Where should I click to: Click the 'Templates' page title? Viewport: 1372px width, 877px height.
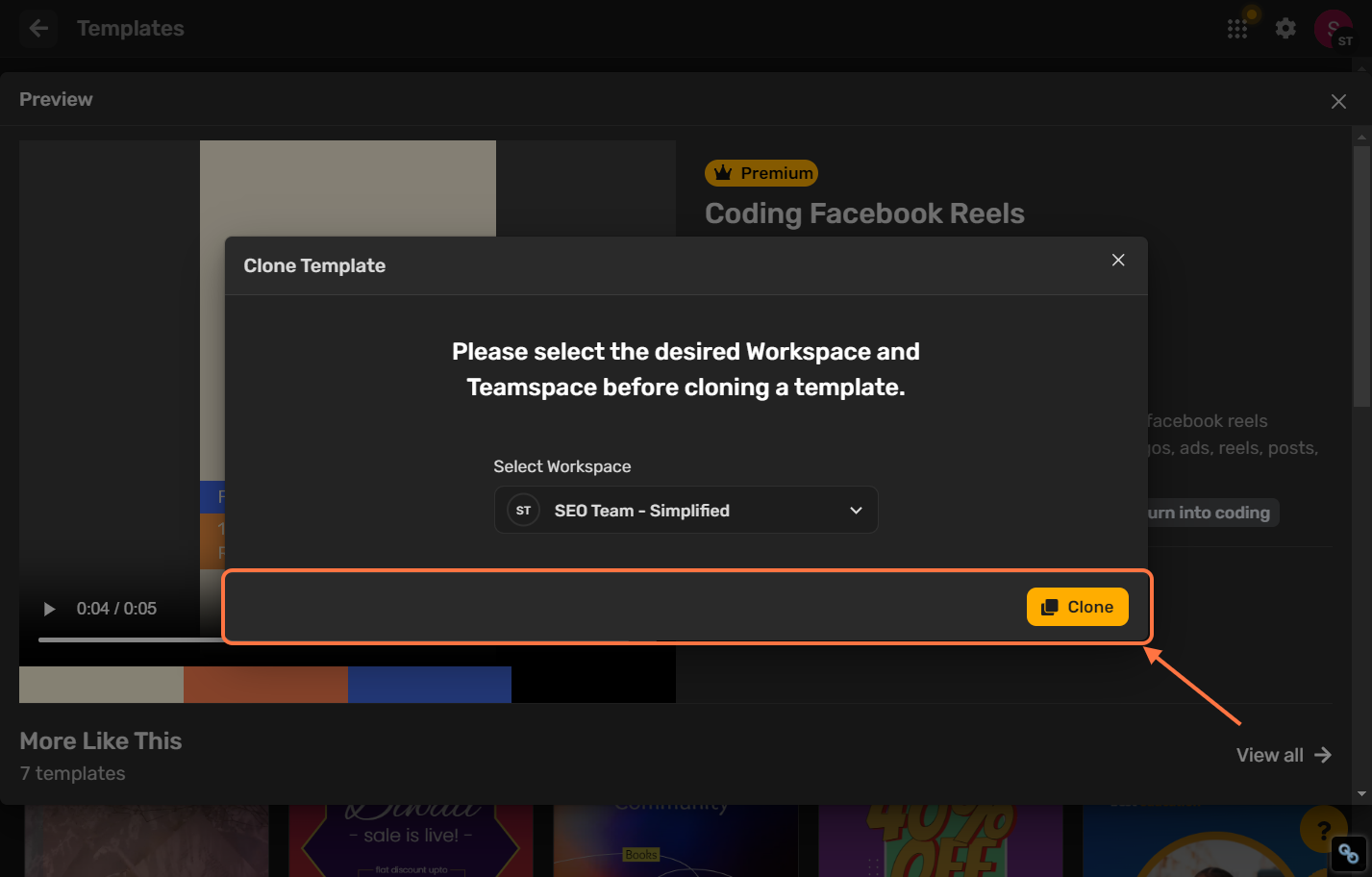coord(131,29)
